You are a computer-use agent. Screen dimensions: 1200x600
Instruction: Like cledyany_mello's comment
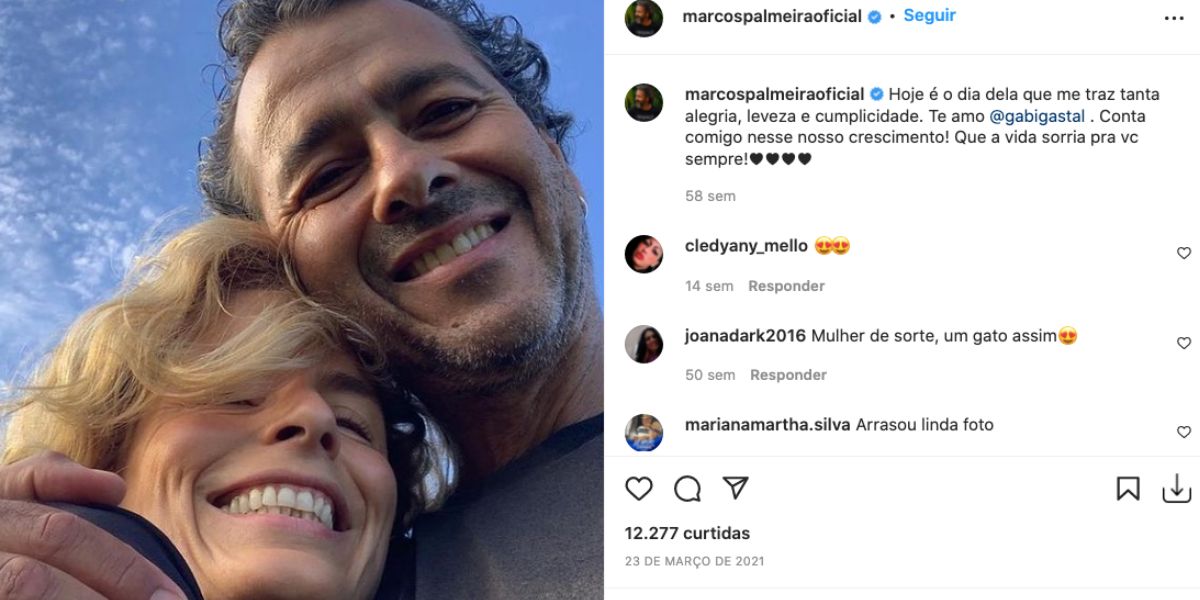coord(1184,254)
